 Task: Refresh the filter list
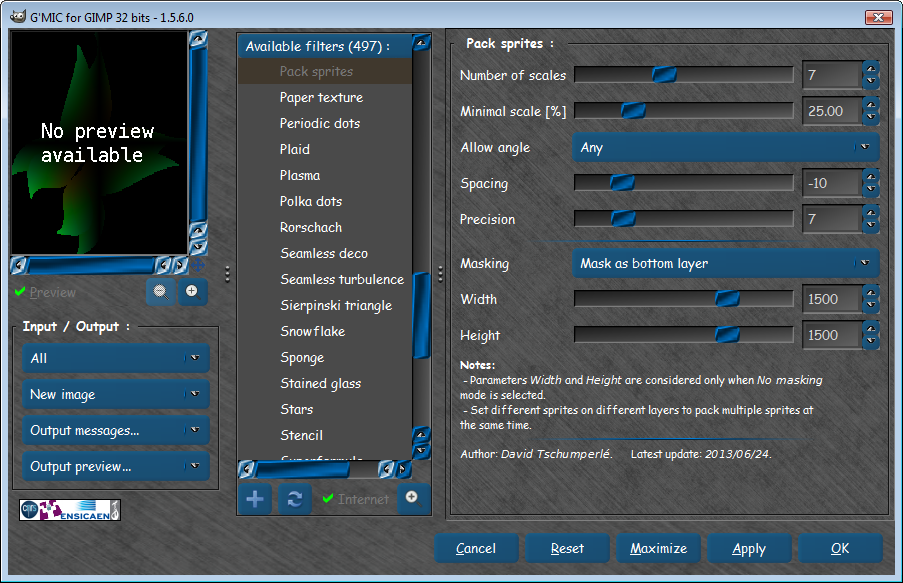[x=295, y=499]
